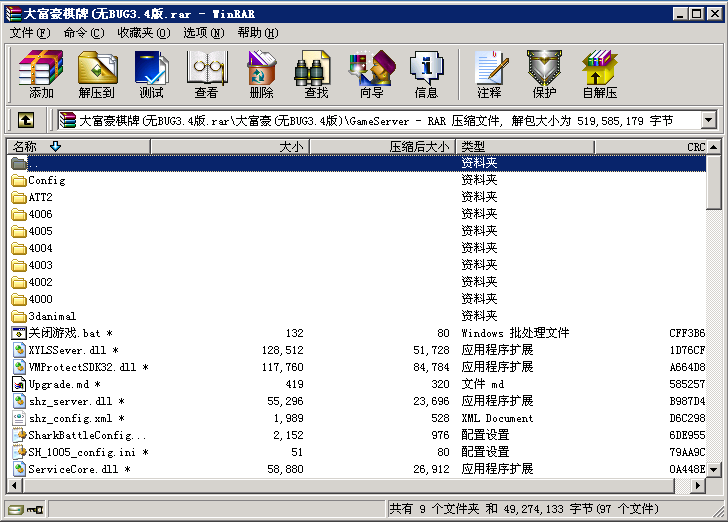Expand the archive path dropdown
Screen dimensions: 728x522
pos(709,121)
